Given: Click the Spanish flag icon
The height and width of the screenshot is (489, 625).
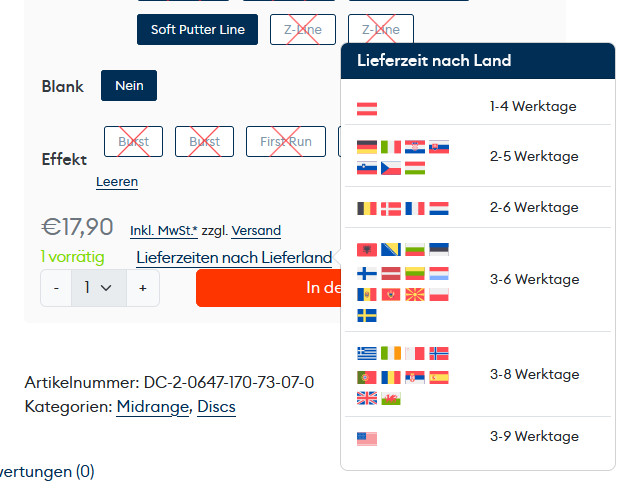Looking at the screenshot, I should (x=439, y=377).
